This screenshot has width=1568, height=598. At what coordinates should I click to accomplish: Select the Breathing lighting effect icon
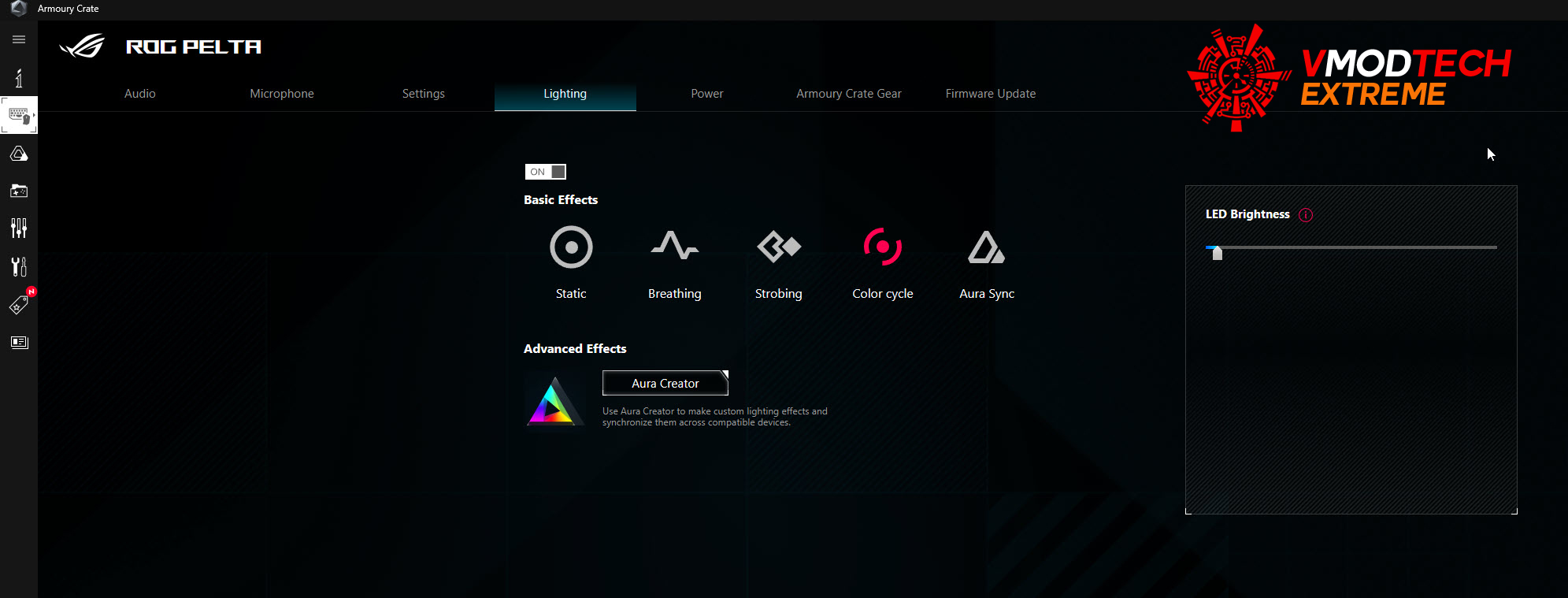pyautogui.click(x=675, y=246)
